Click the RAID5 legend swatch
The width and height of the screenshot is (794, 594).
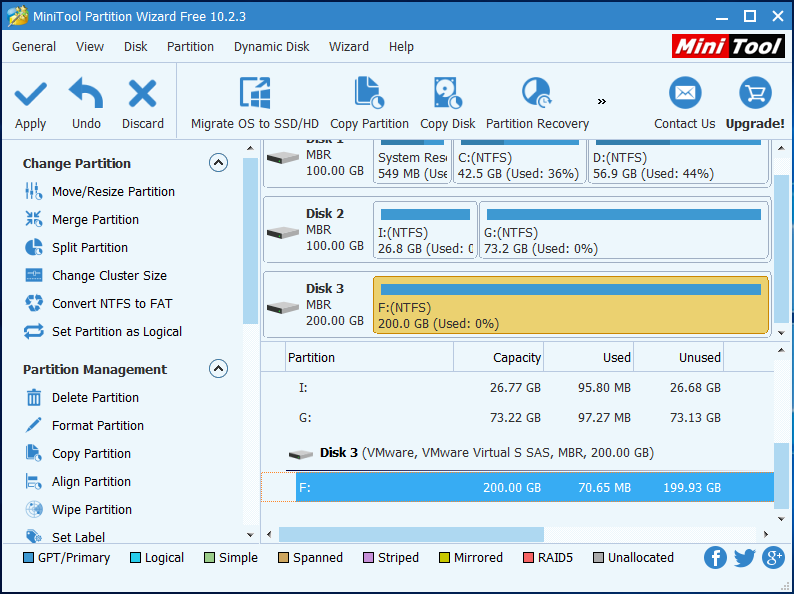pyautogui.click(x=528, y=558)
